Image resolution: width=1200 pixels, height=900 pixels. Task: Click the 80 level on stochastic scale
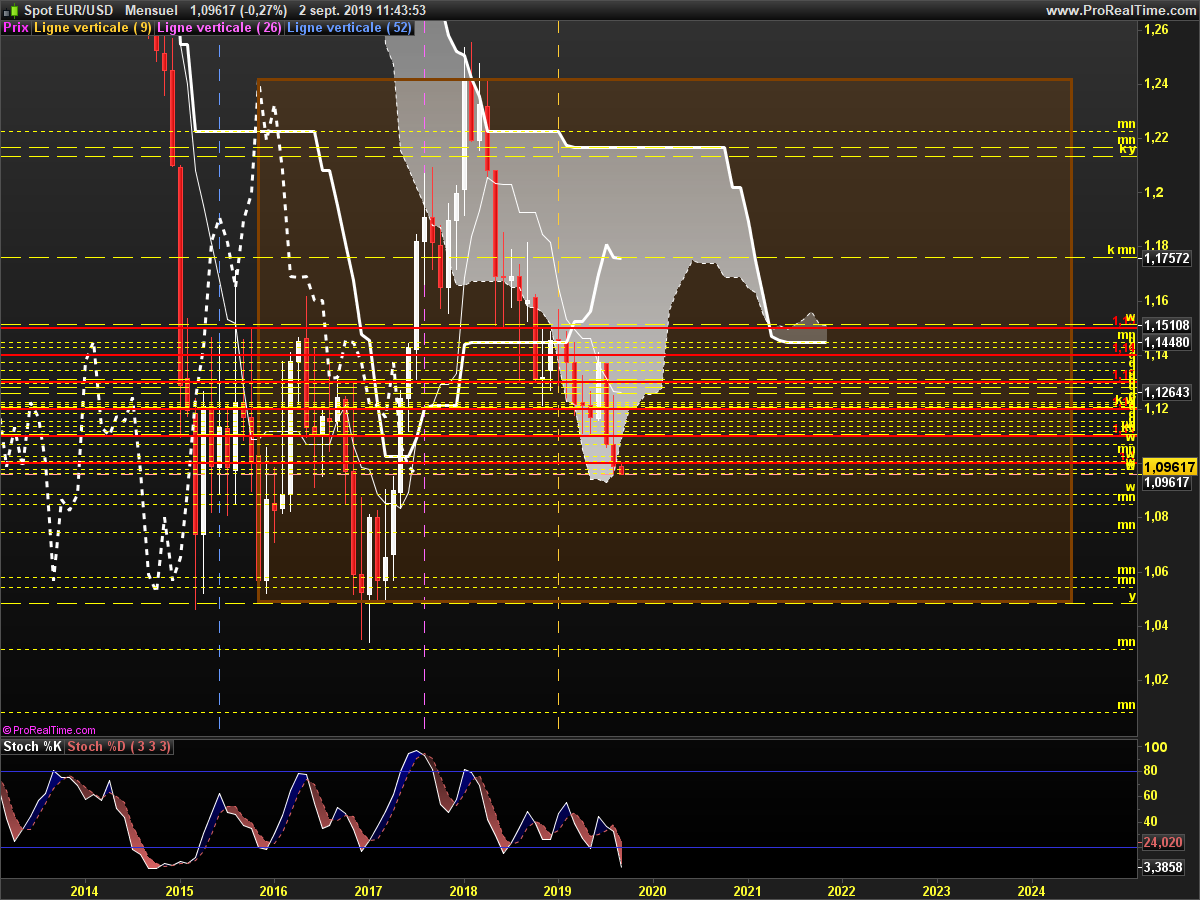[1151, 771]
